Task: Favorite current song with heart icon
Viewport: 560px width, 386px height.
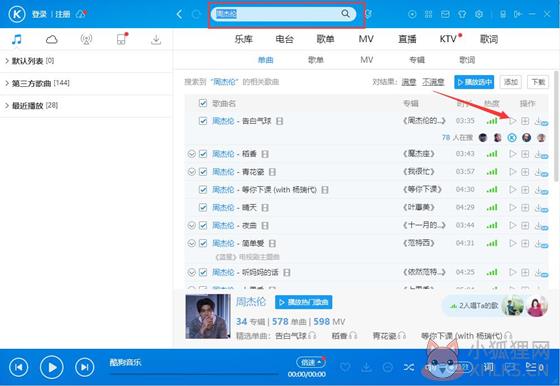Action: point(345,367)
